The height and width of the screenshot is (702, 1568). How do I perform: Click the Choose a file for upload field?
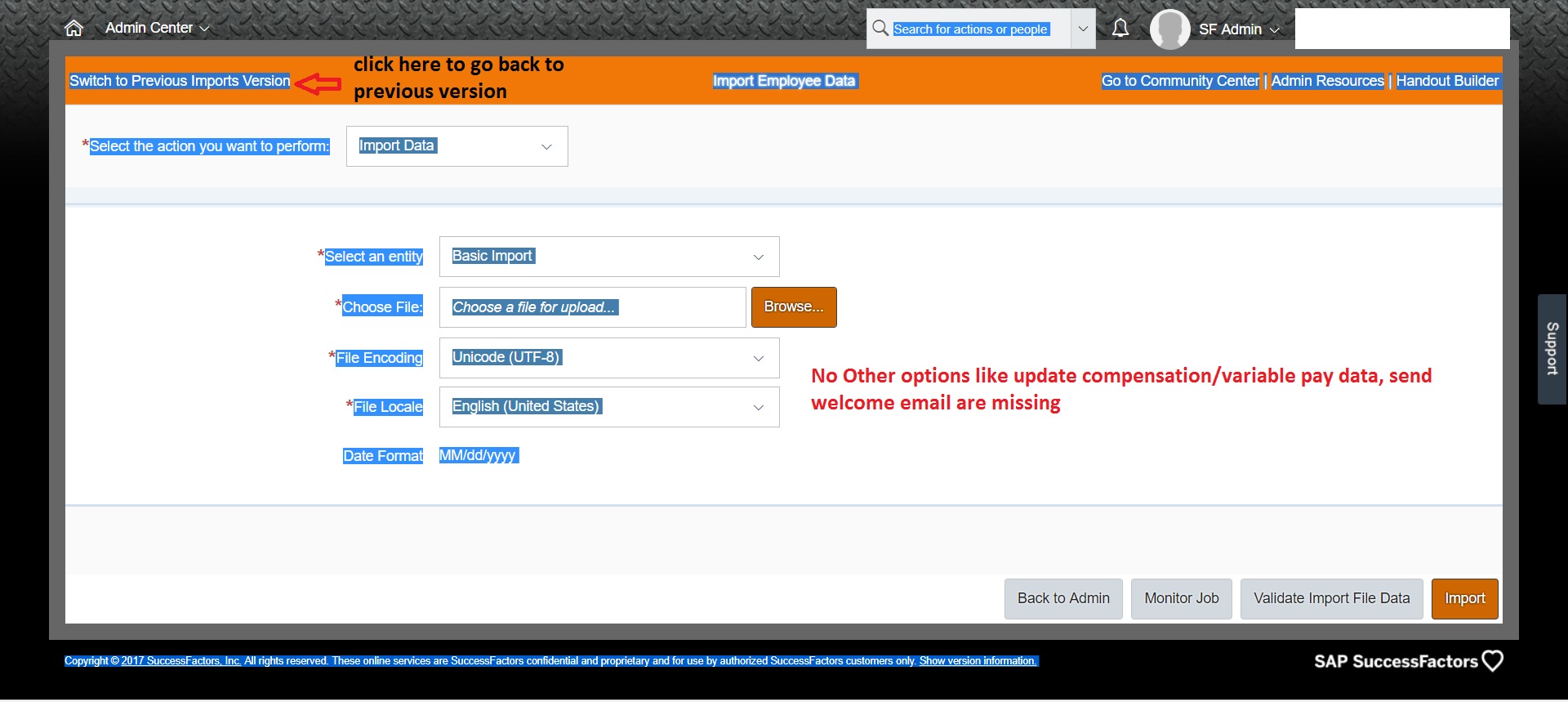point(593,307)
